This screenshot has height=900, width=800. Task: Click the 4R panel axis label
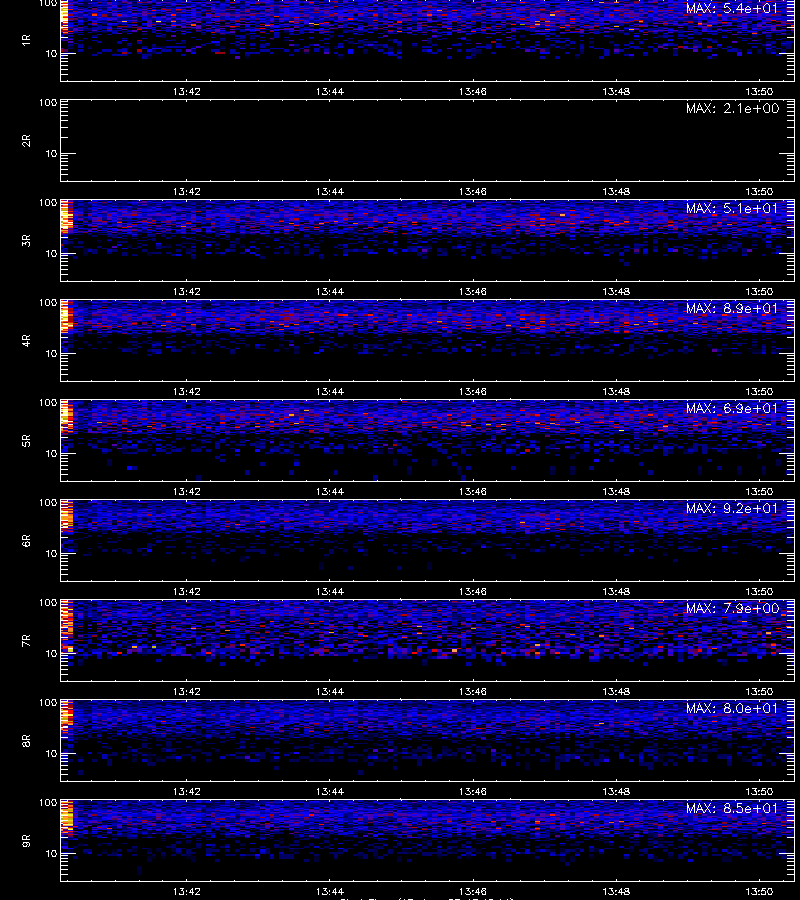coord(26,340)
